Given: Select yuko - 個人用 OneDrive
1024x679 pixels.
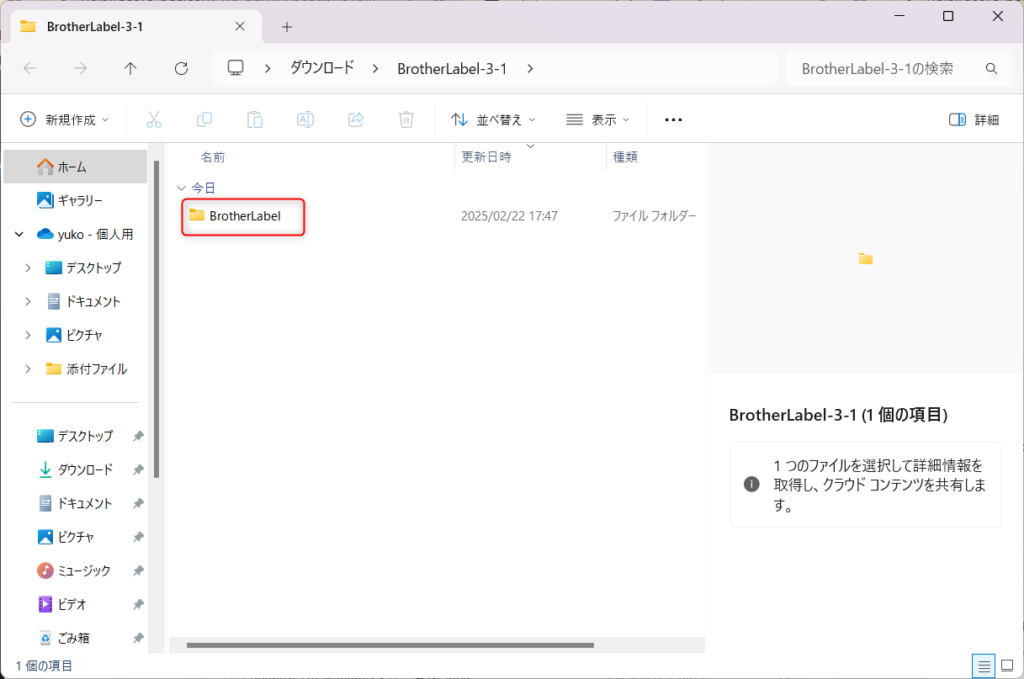Looking at the screenshot, I should [85, 234].
